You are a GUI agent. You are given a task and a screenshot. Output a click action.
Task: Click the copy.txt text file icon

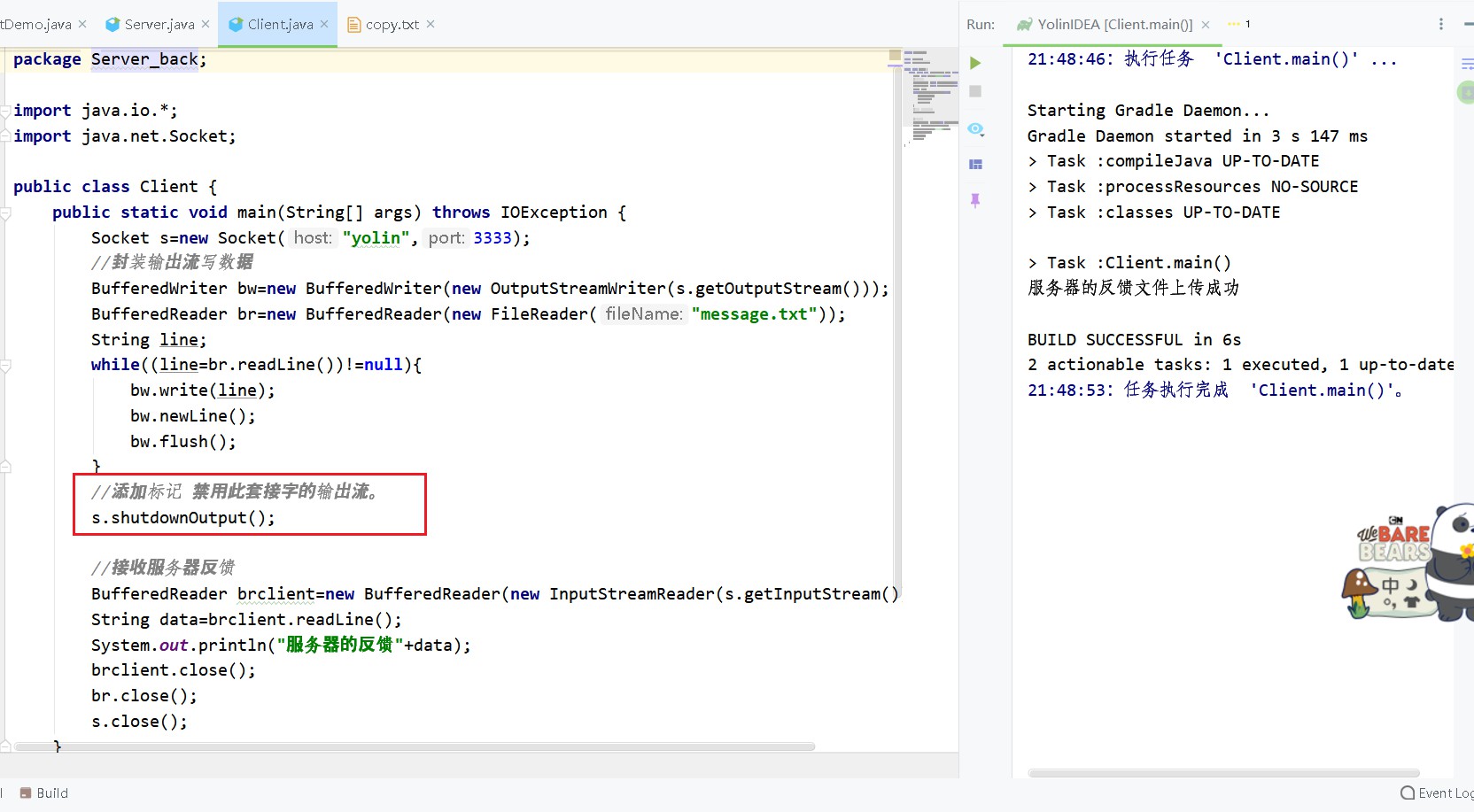[x=354, y=25]
